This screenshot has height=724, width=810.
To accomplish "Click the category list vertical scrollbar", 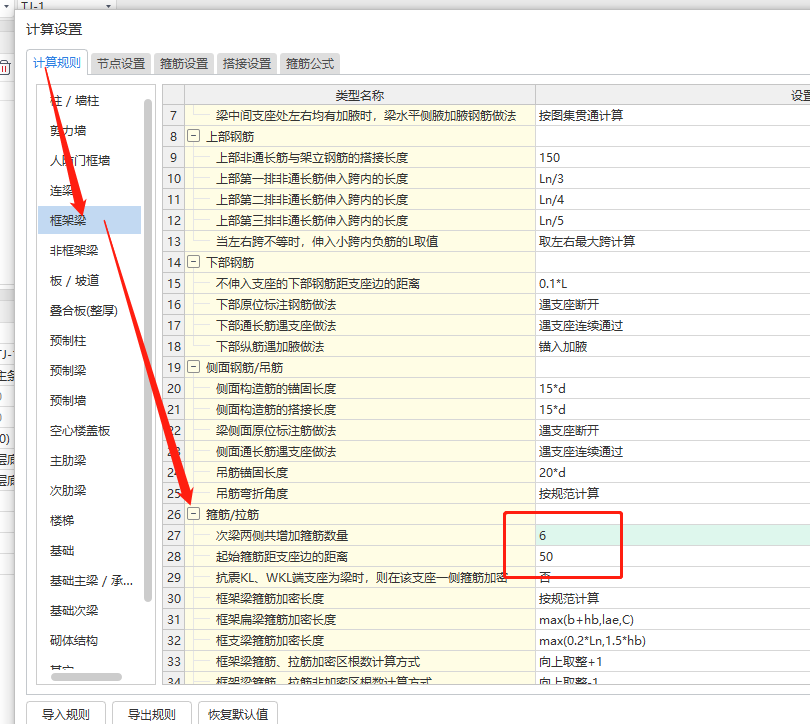I will pos(148,350).
